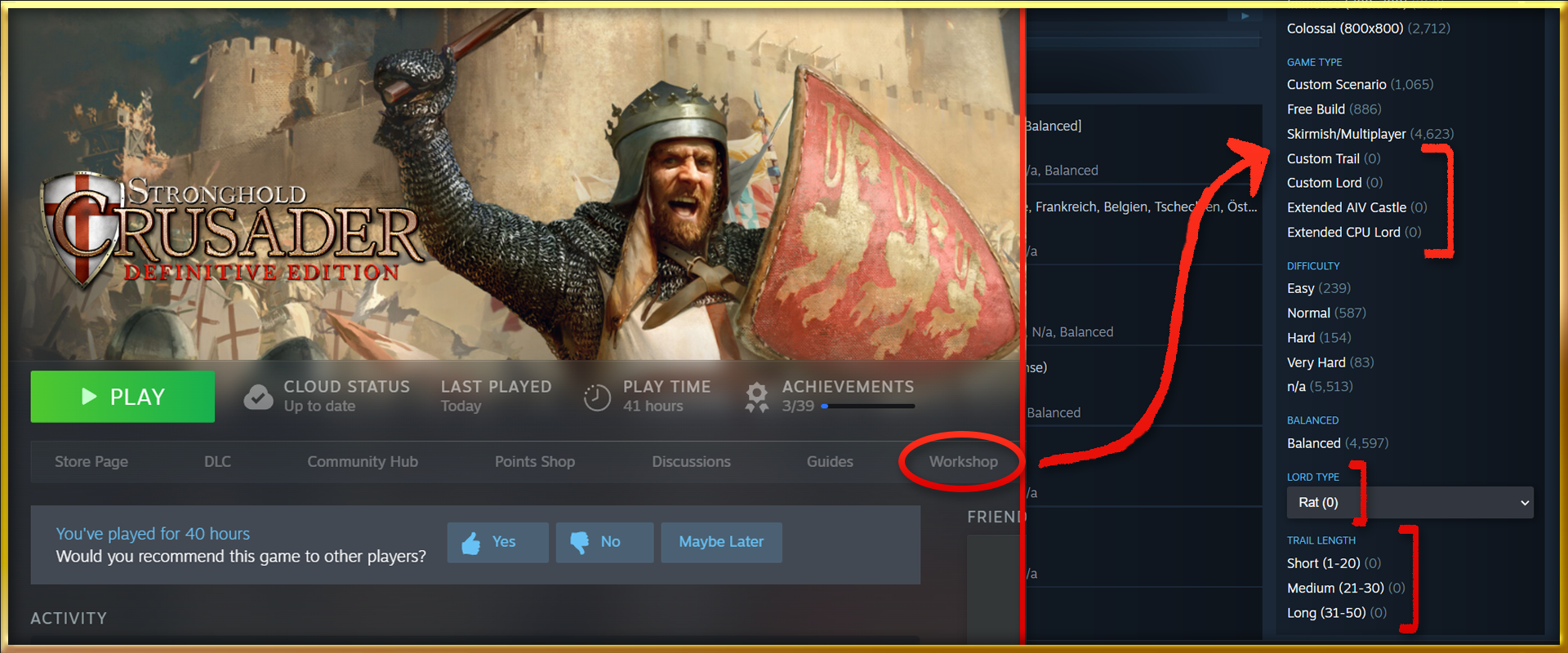Filter by Skirmish/Multiplayer game type
Viewport: 1568px width, 653px height.
tap(1370, 134)
